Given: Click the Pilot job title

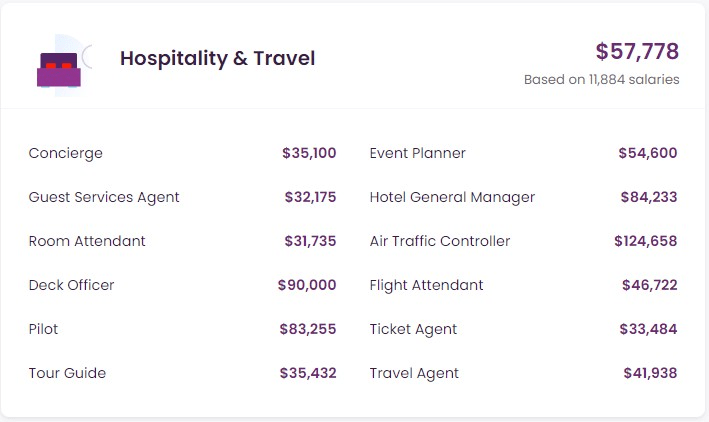Looking at the screenshot, I should pyautogui.click(x=44, y=329).
